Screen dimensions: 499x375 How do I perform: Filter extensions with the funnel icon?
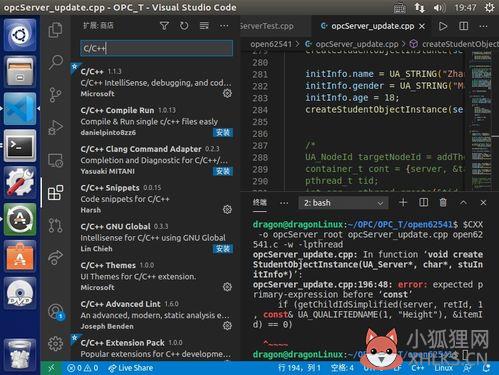click(164, 26)
